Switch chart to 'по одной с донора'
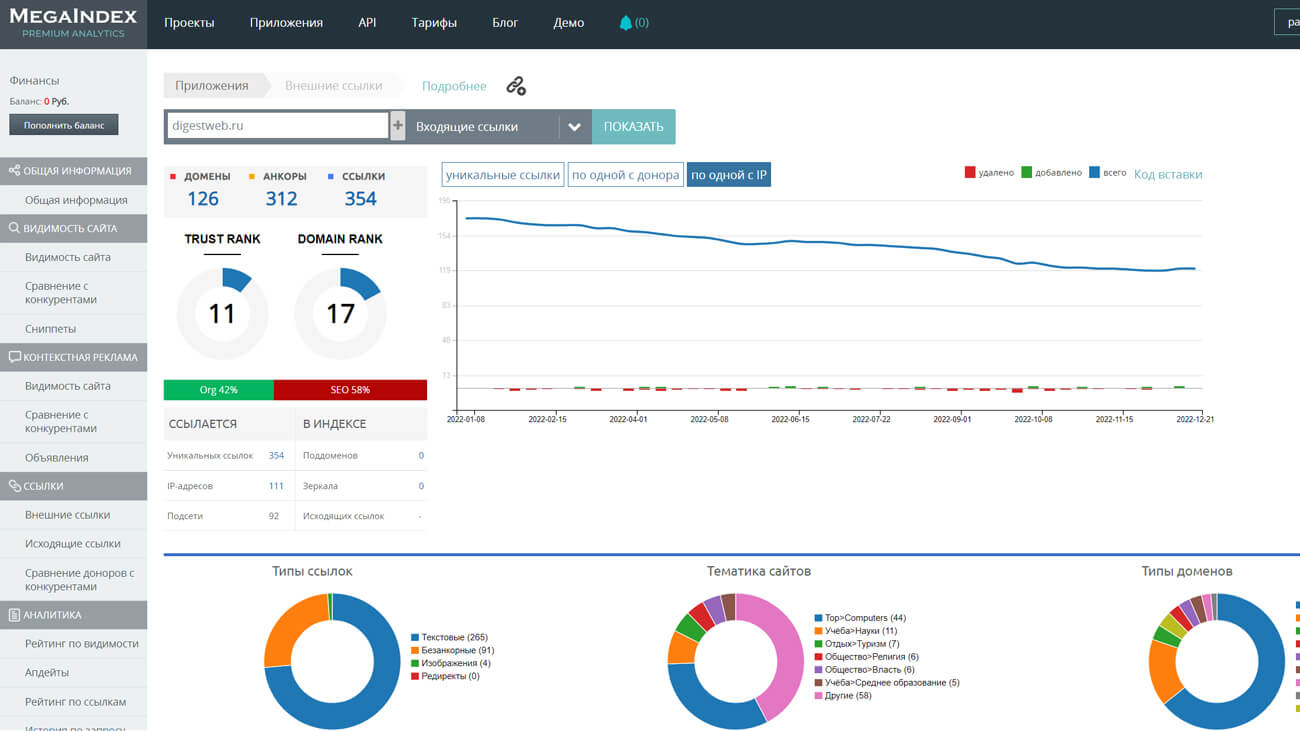 pyautogui.click(x=625, y=175)
